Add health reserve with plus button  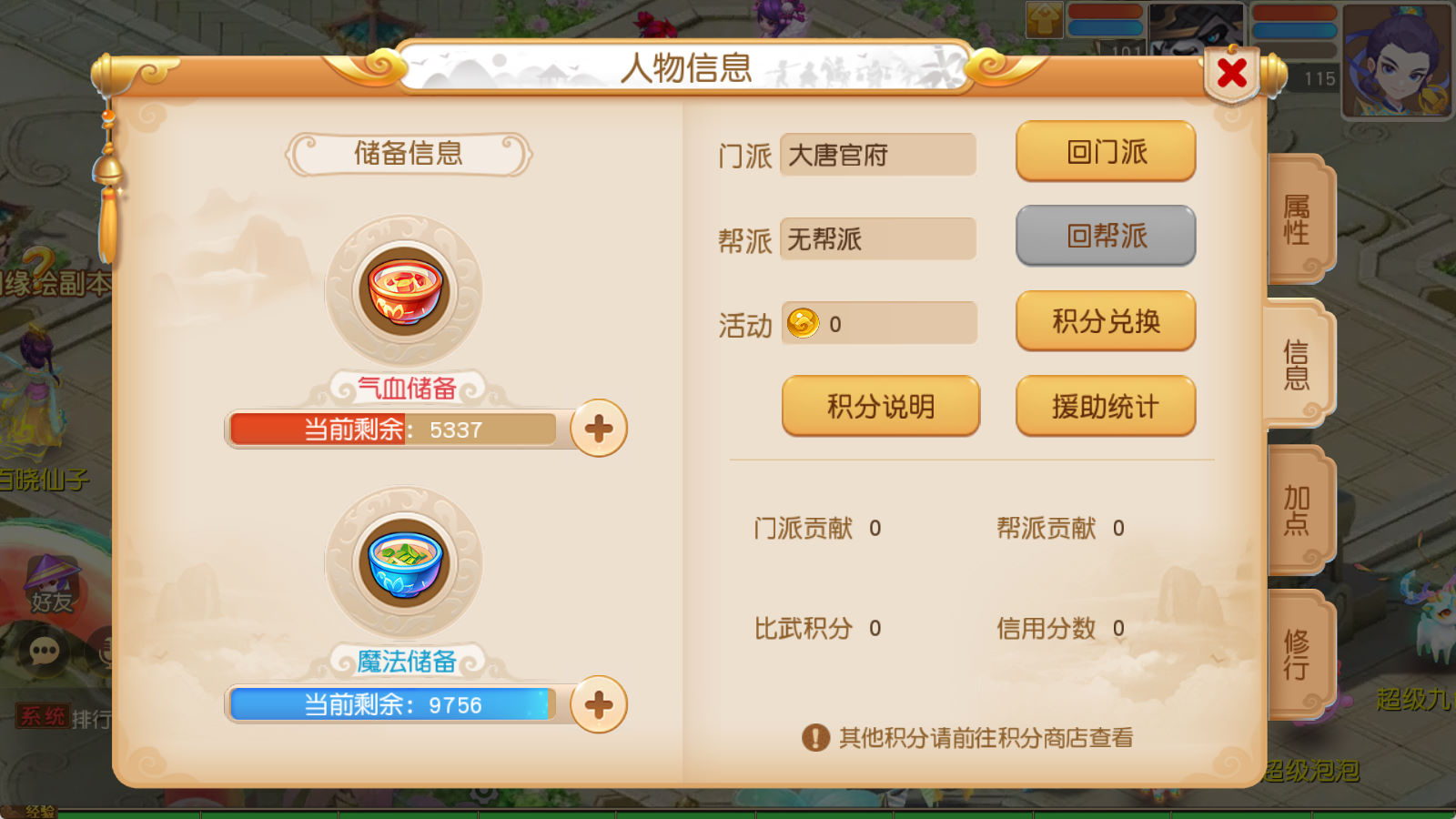point(599,429)
